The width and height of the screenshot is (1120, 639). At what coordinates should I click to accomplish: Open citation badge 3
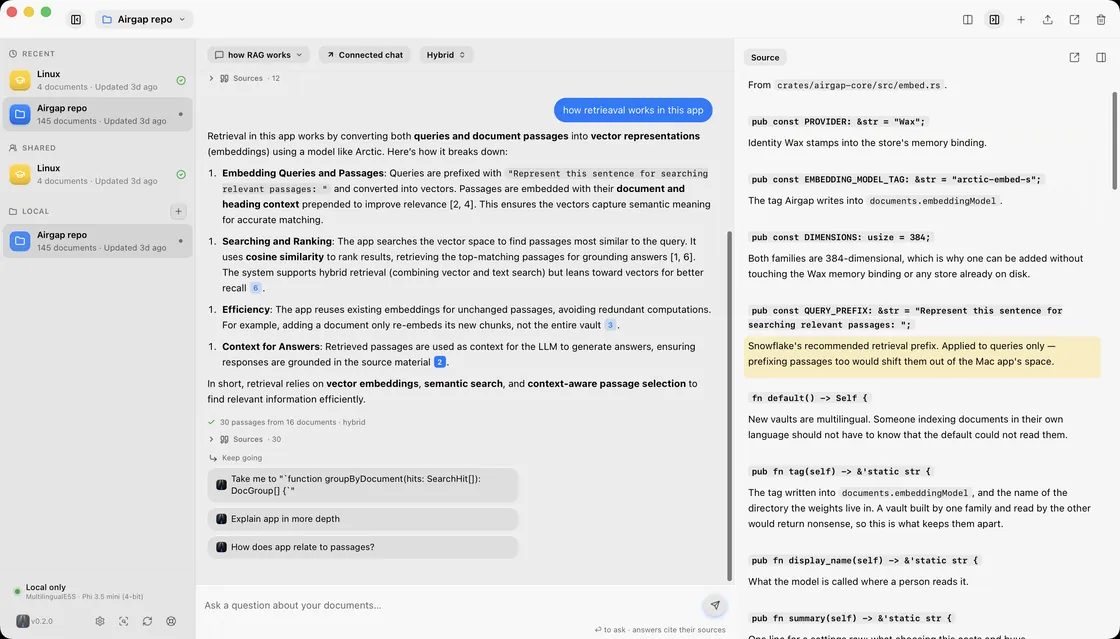pos(610,325)
